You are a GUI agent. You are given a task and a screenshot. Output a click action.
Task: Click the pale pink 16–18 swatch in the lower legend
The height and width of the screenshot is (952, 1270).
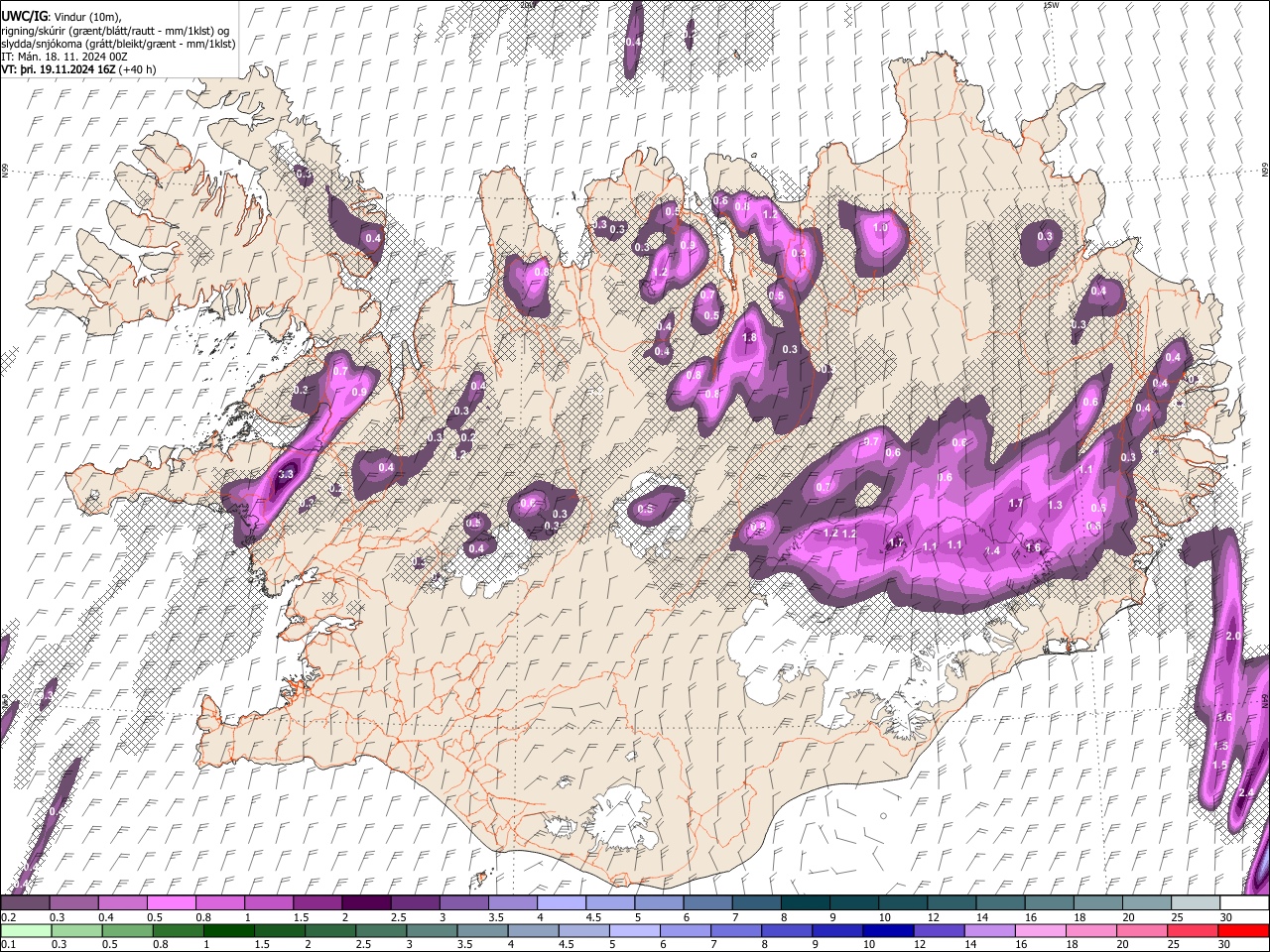1042,930
